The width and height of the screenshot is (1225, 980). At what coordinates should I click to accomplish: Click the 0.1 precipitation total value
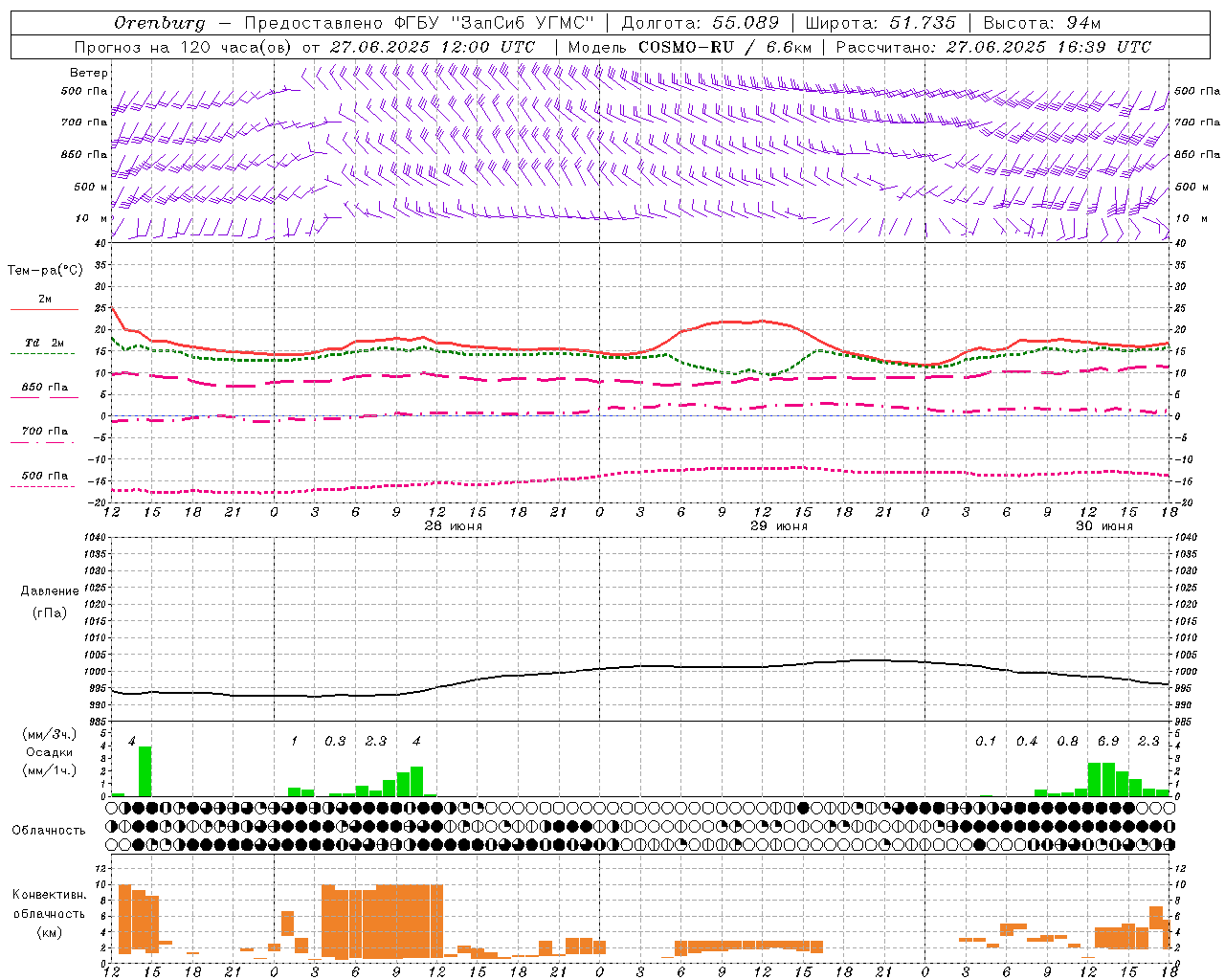(986, 741)
